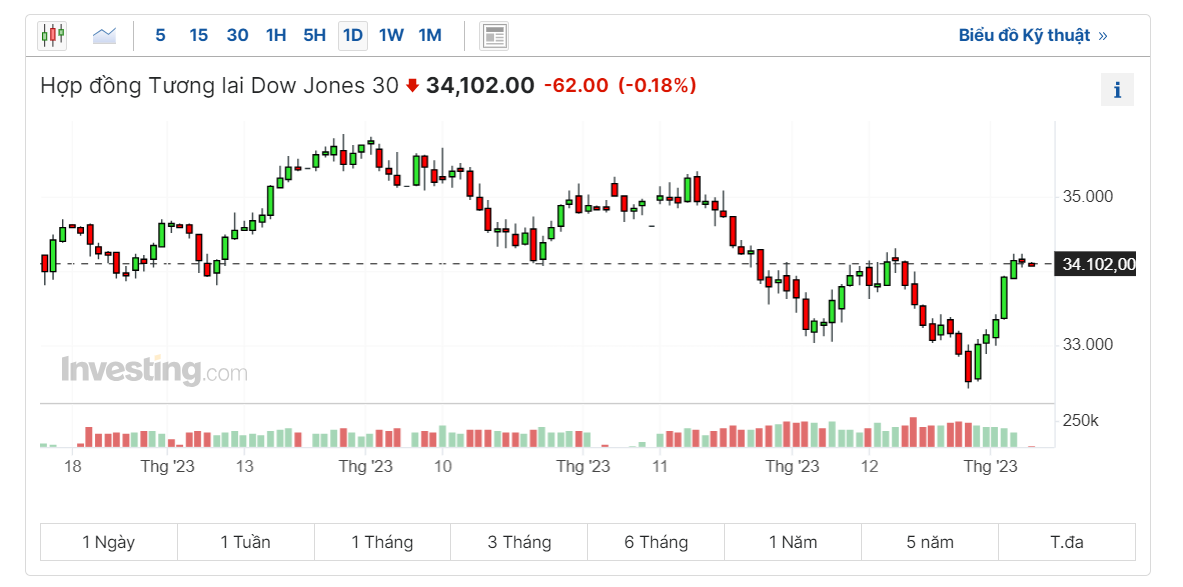Show the T.đa maximum range
This screenshot has height=587, width=1183.
coord(1067,542)
